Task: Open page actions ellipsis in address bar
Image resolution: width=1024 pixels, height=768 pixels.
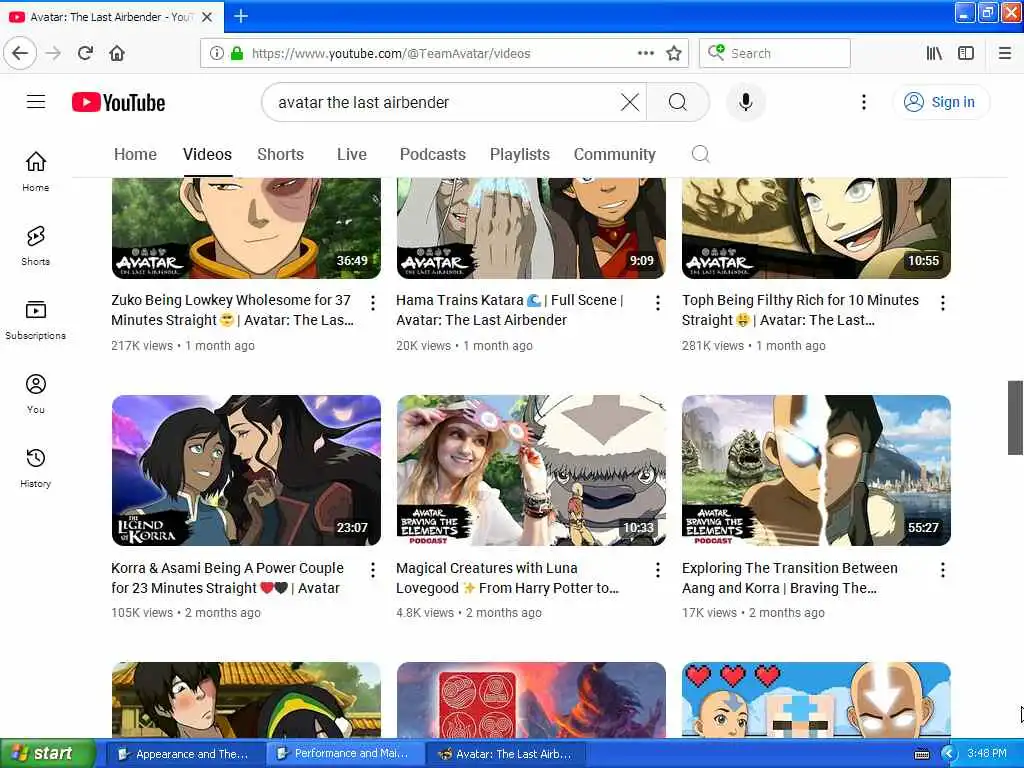Action: click(645, 53)
